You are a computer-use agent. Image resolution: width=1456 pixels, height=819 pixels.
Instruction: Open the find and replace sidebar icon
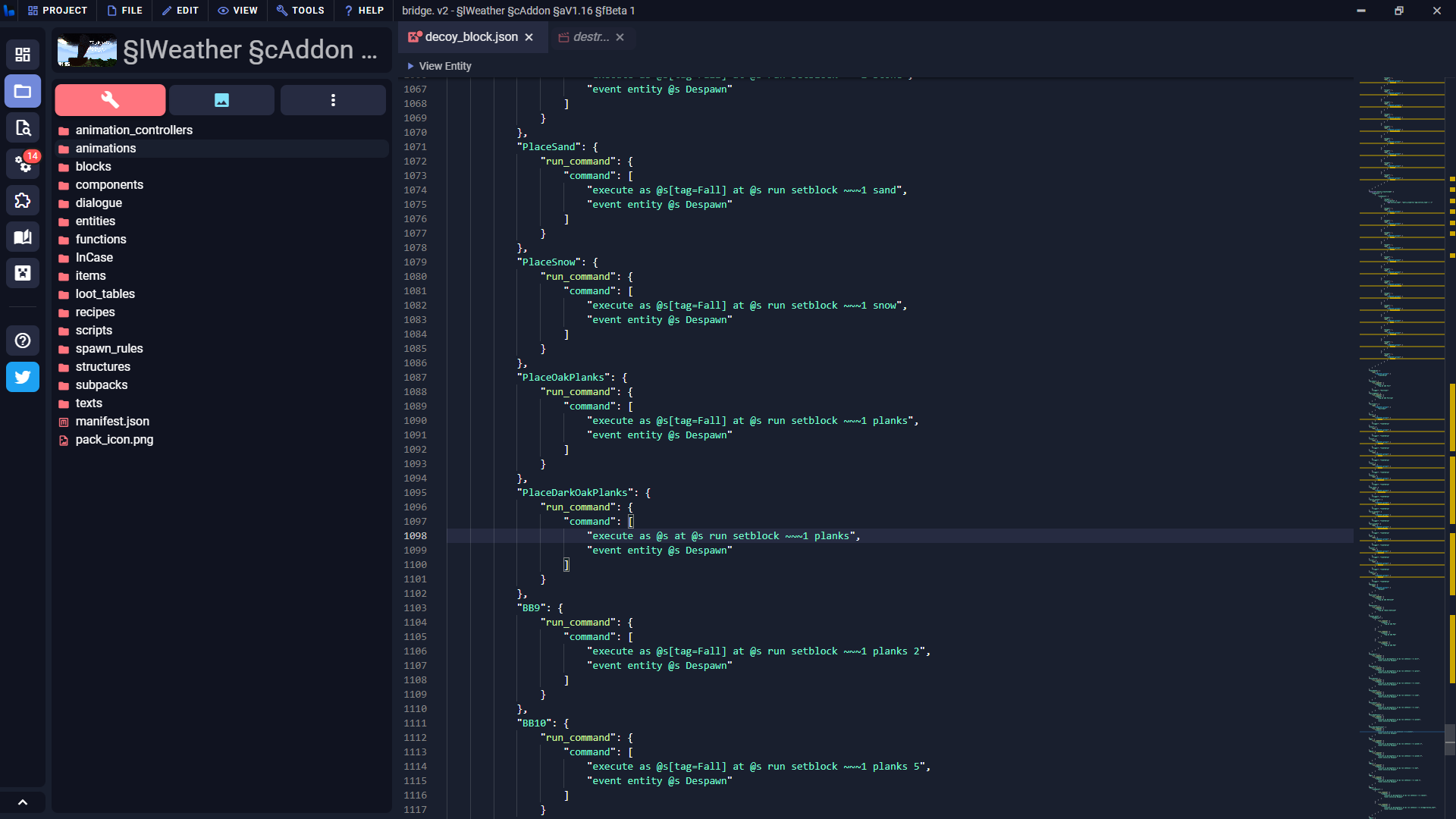point(23,127)
